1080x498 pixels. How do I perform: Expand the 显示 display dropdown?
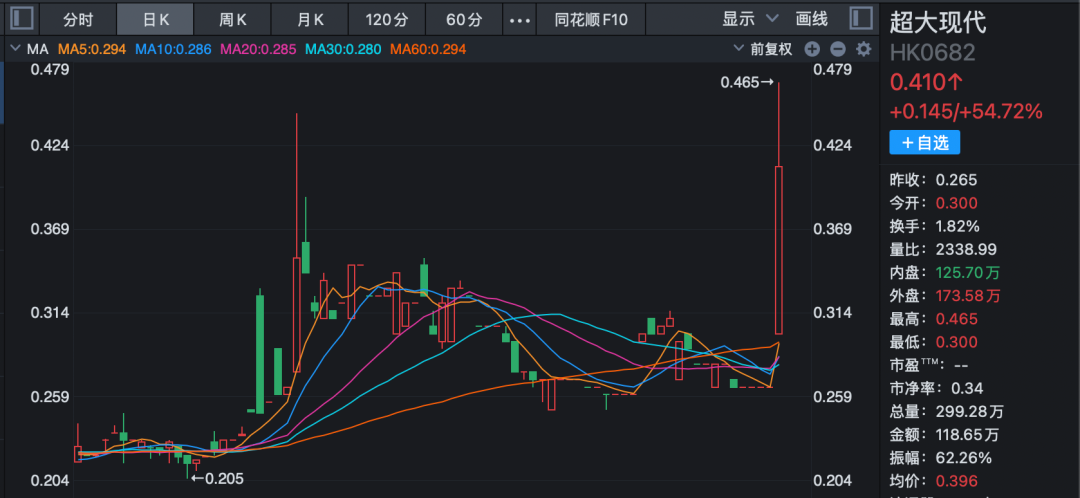click(x=750, y=19)
